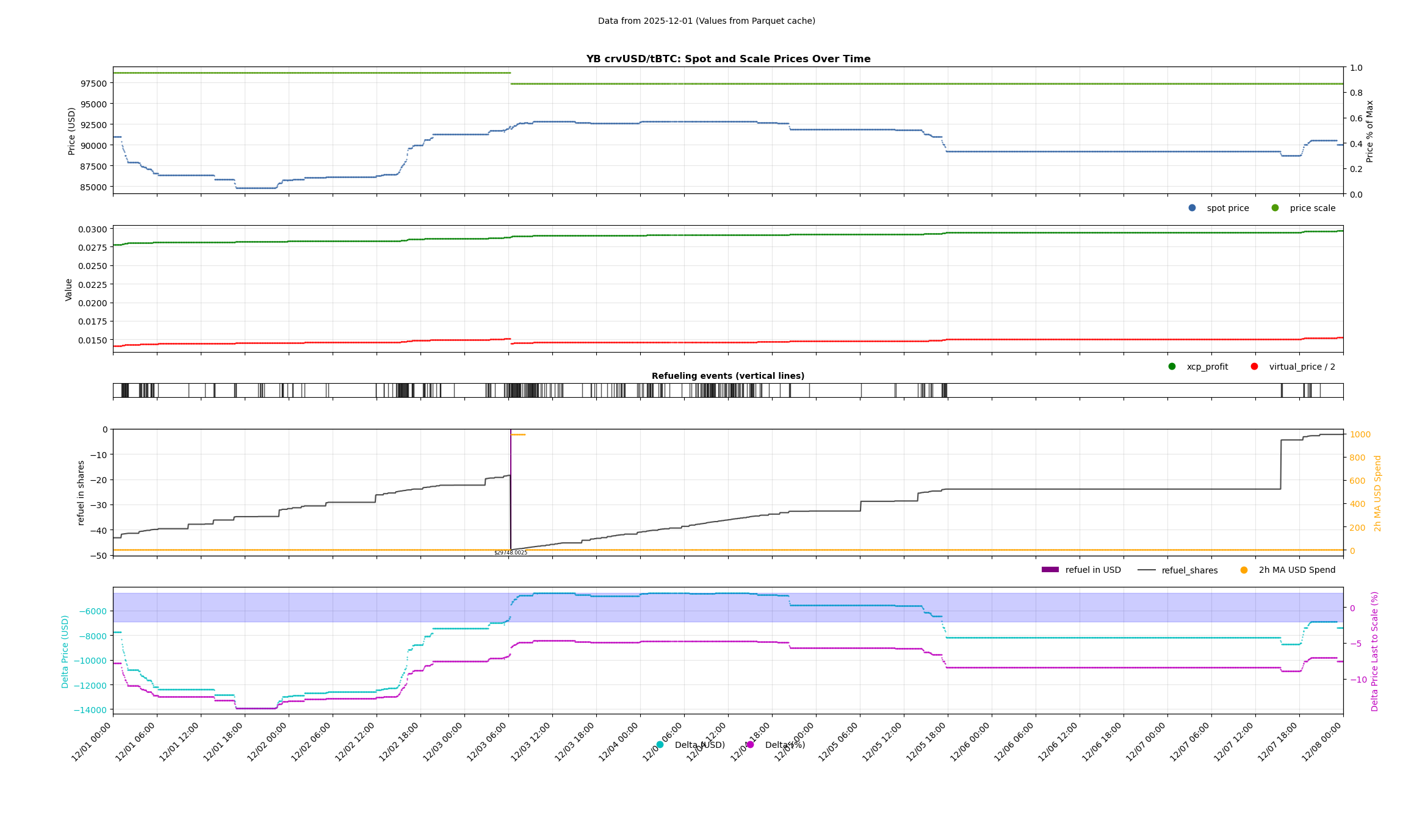
Task: Click the Delta Price (USD) axis label
Action: (65, 651)
